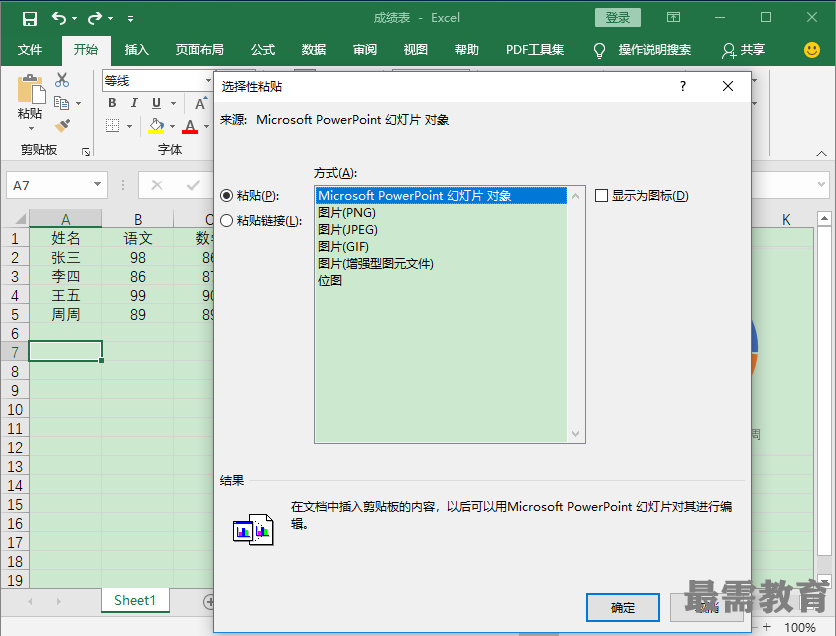Click the Paste clipboard icon

coord(31,88)
